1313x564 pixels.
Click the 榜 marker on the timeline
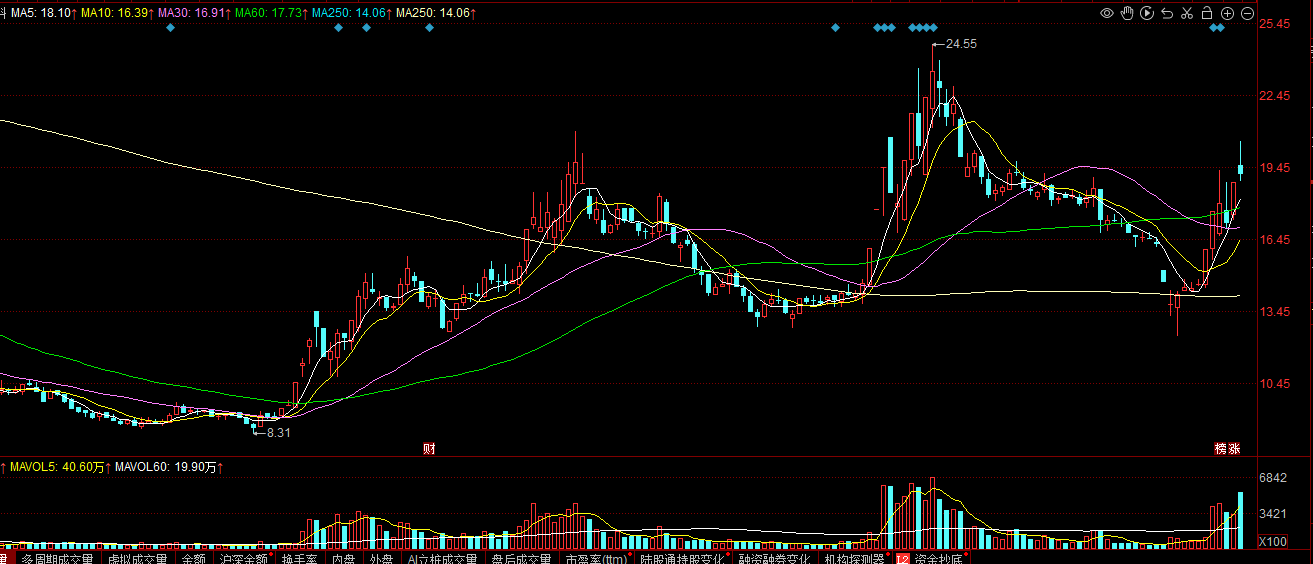point(1220,448)
